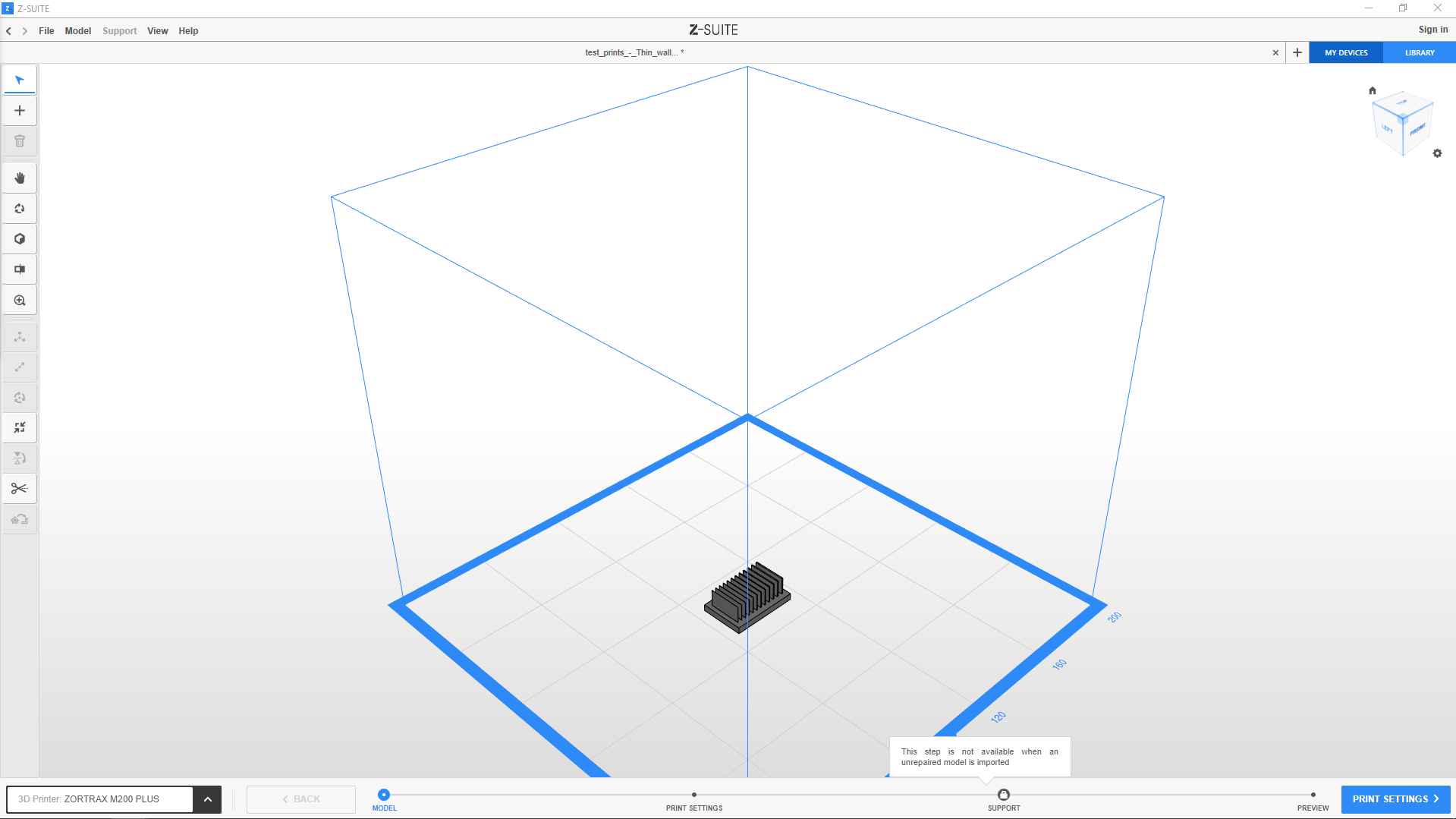Open the View menu

tap(157, 31)
